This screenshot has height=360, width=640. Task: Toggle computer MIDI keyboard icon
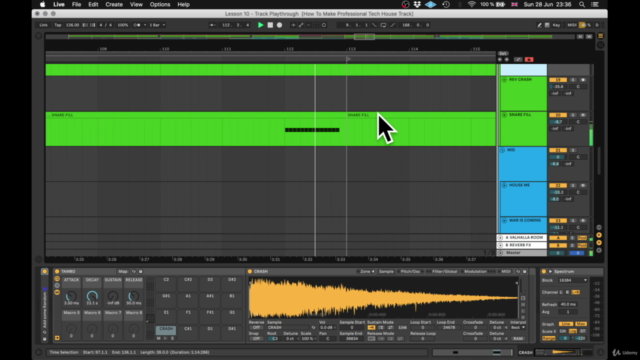(x=547, y=25)
